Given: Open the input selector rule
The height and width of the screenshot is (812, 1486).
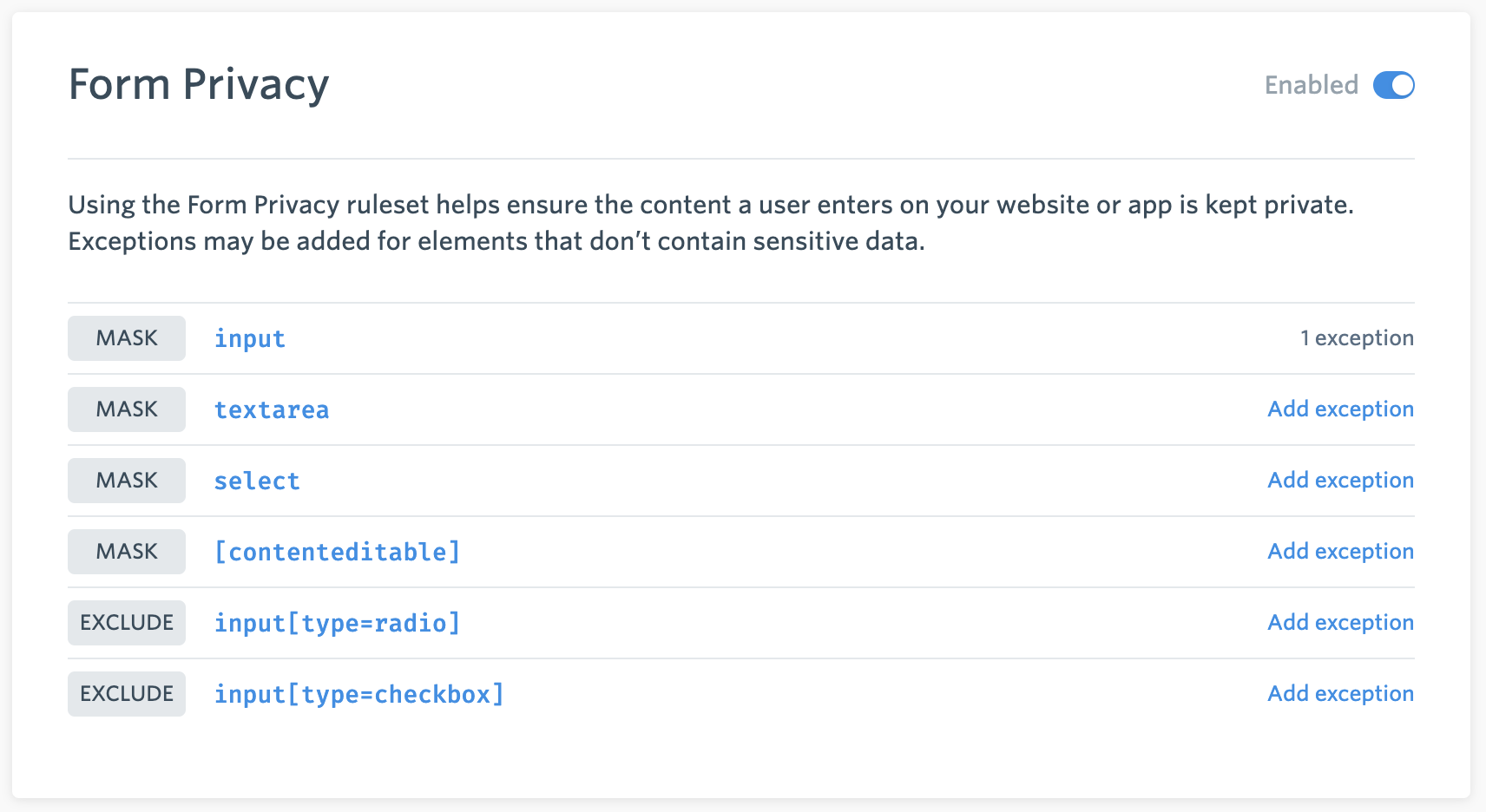Looking at the screenshot, I should [x=250, y=338].
